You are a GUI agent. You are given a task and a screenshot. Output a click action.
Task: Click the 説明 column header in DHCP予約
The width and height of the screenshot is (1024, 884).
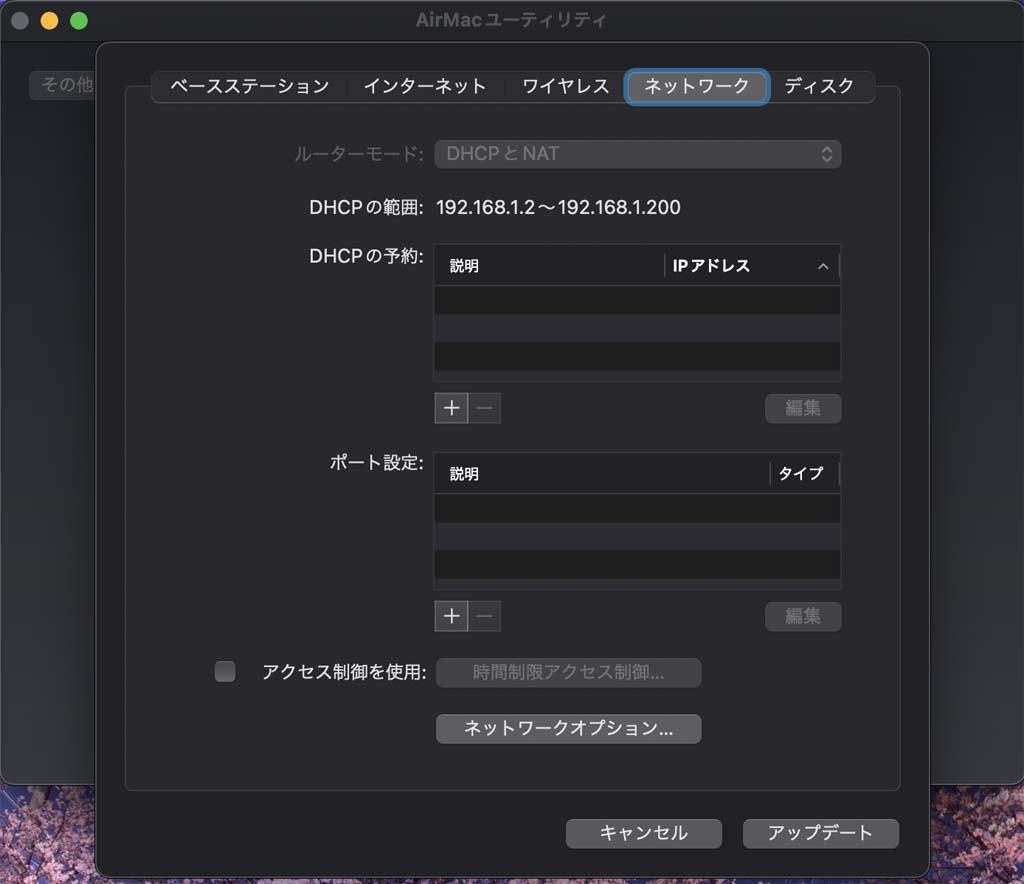click(x=548, y=266)
